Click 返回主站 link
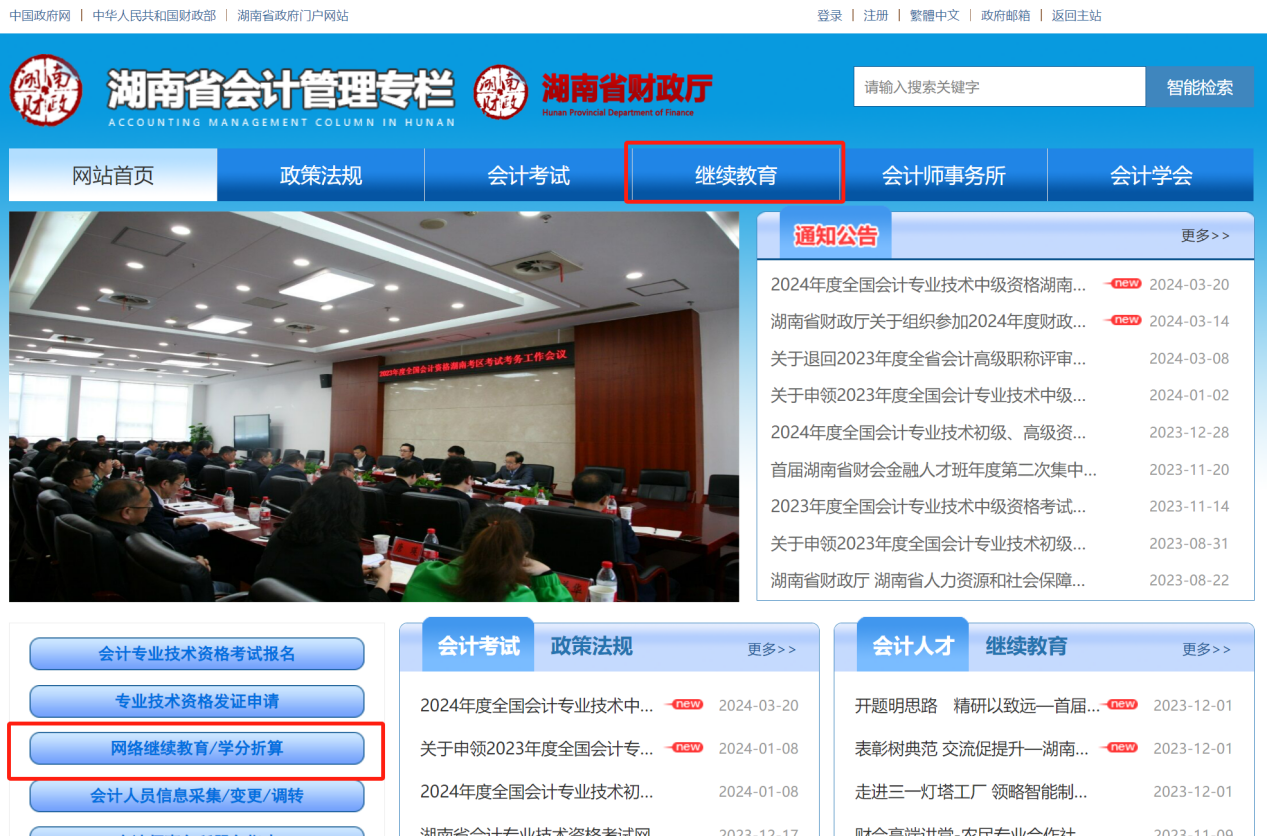 (x=1077, y=15)
